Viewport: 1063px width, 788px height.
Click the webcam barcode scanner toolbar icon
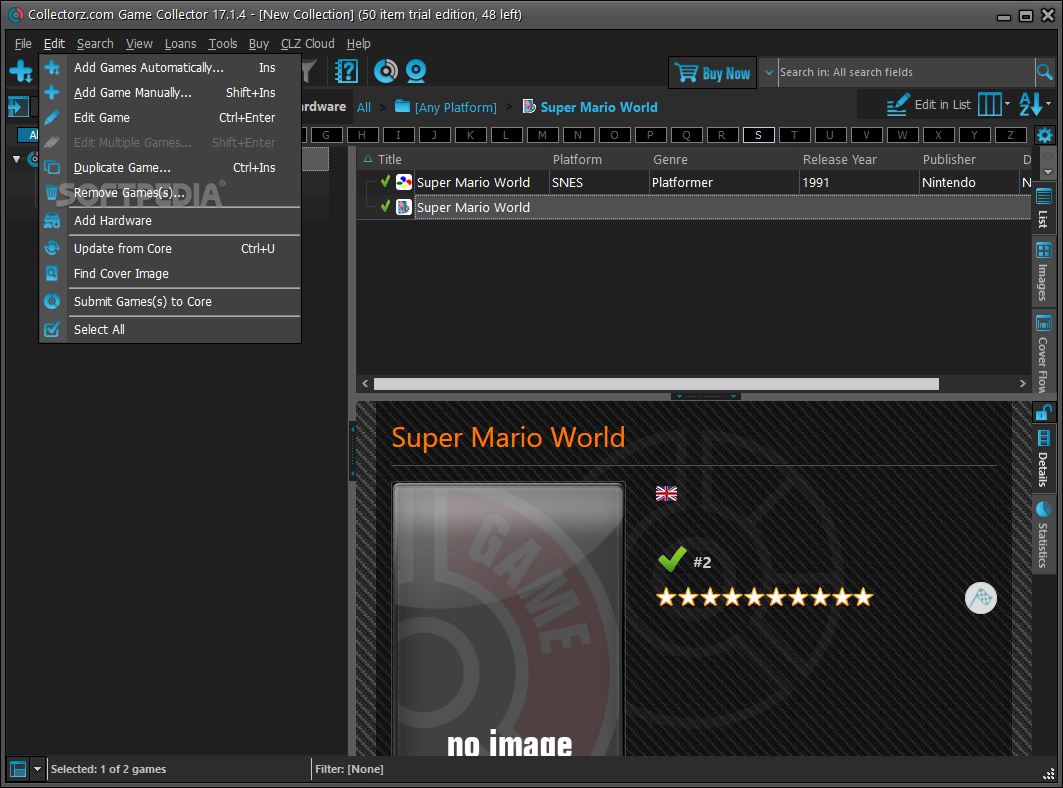tap(416, 71)
